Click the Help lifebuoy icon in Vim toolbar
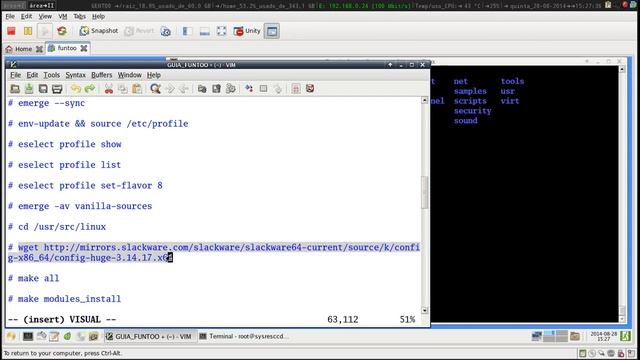Viewport: 640px width, 360px height. (296, 89)
